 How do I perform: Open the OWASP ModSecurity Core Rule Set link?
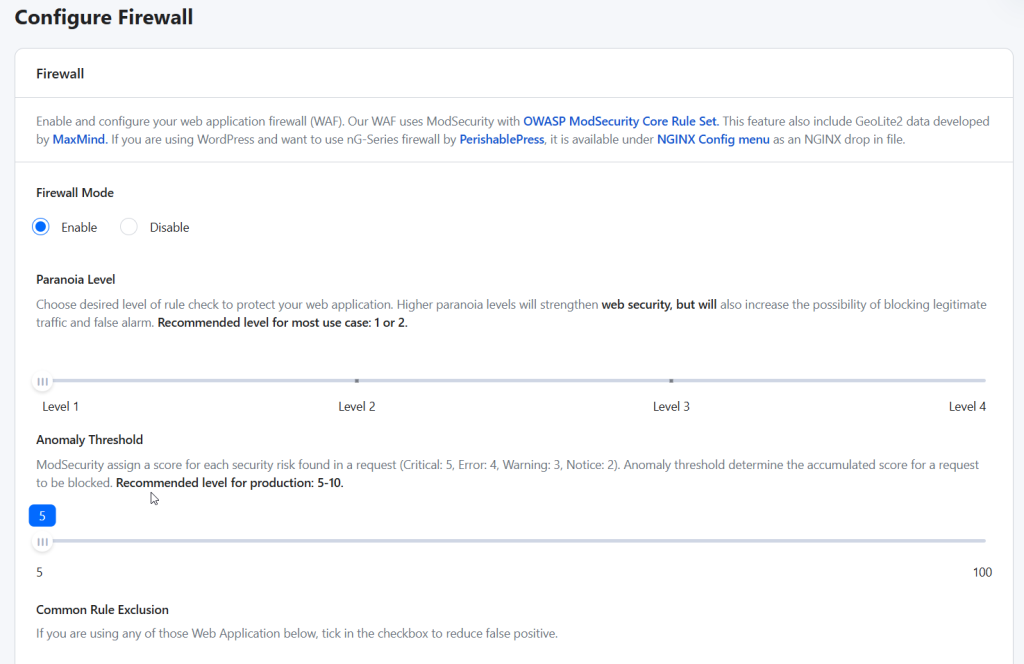(x=619, y=120)
